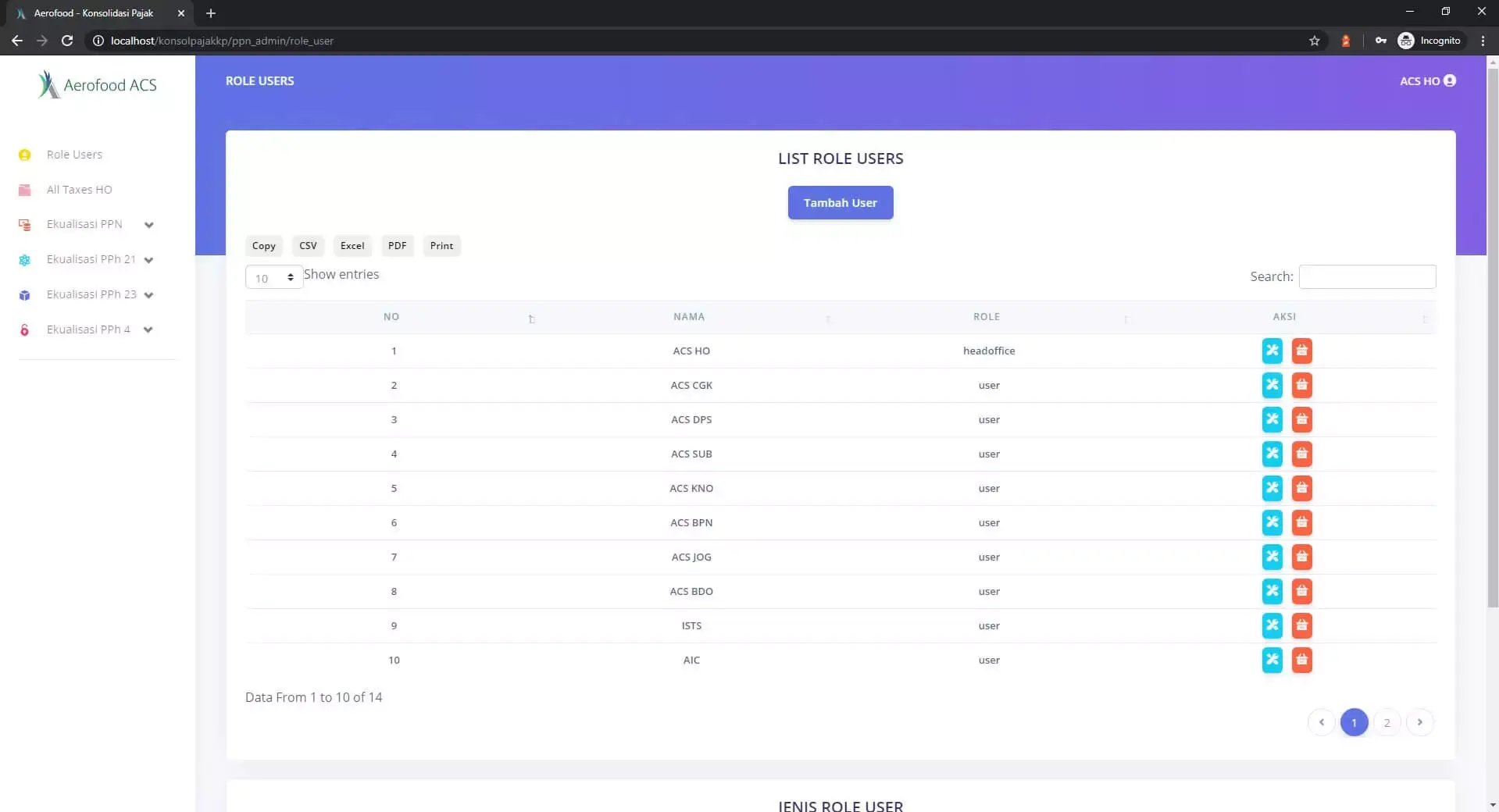Delete the ACS KNO user
Screen dimensions: 1499x812
point(1301,488)
